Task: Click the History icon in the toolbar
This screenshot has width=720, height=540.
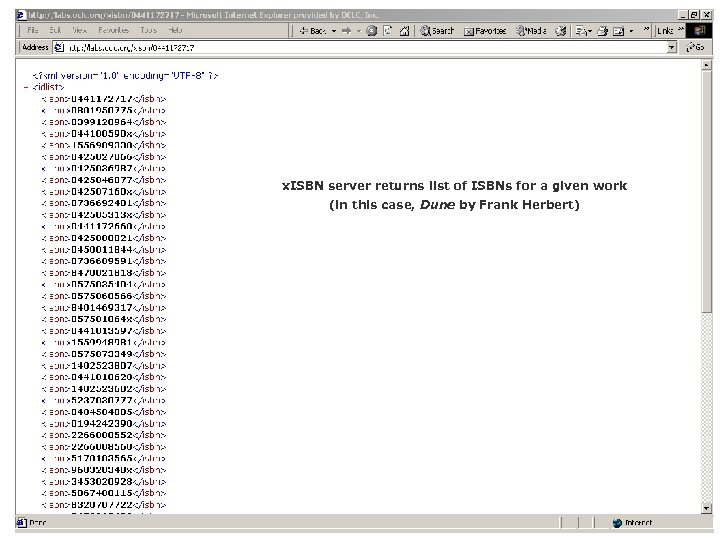Action: (x=560, y=31)
